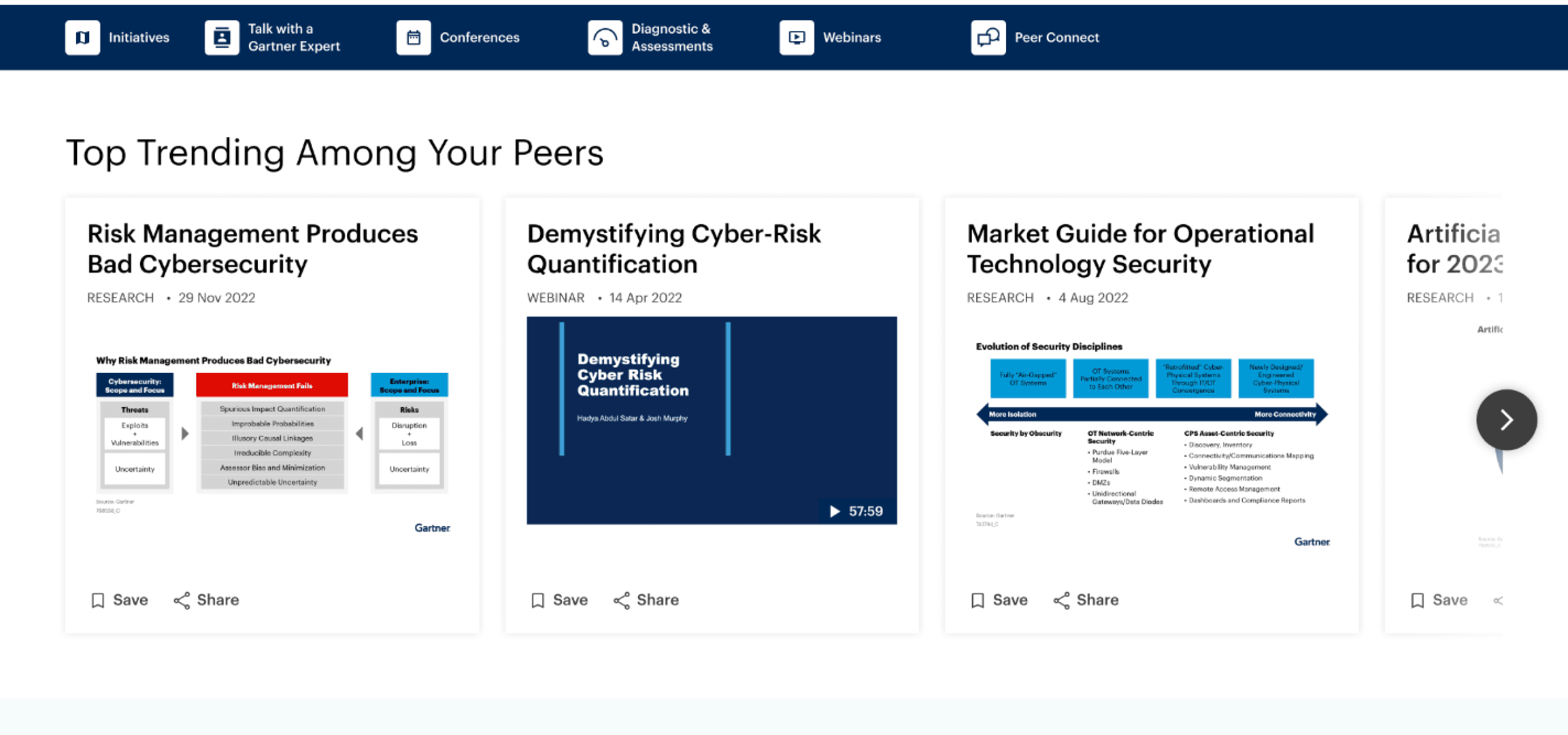Click the share icon on Demystifying Cyber-Risk card
The image size is (1568, 735).
(621, 600)
